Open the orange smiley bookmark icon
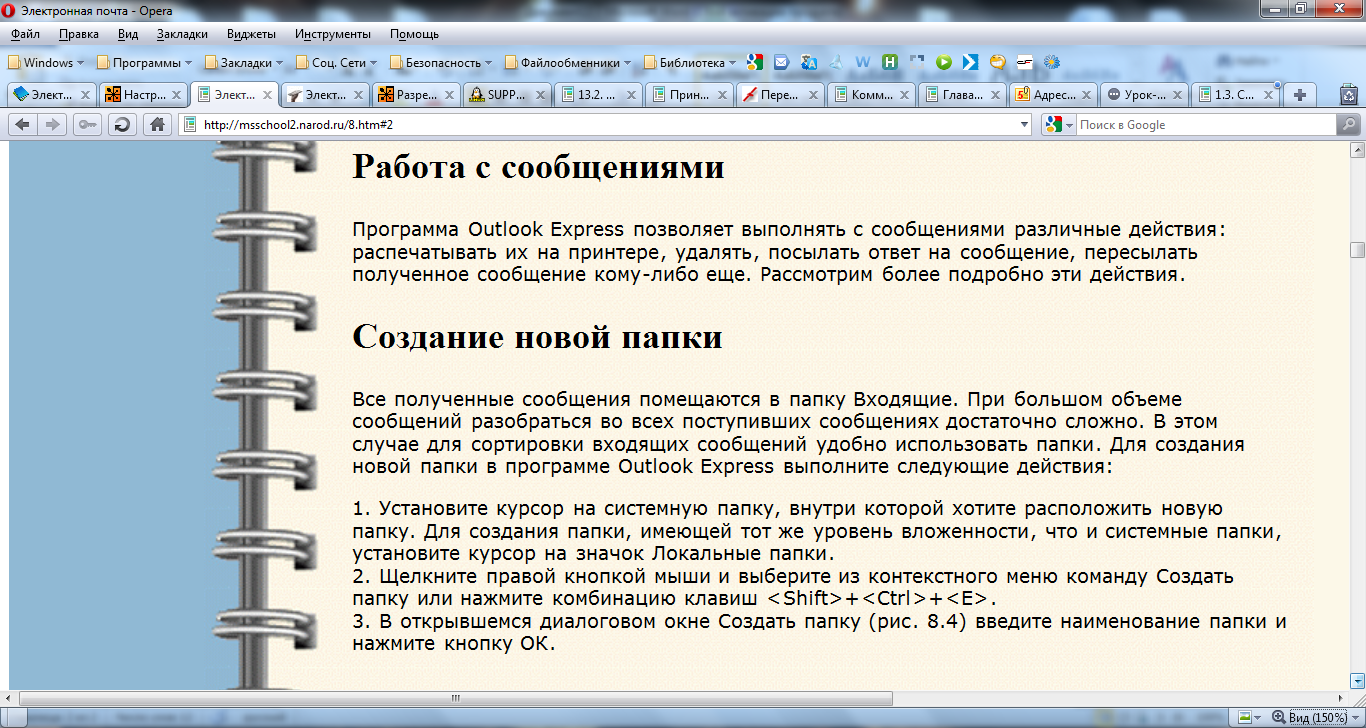The width and height of the screenshot is (1366, 728). 997,62
